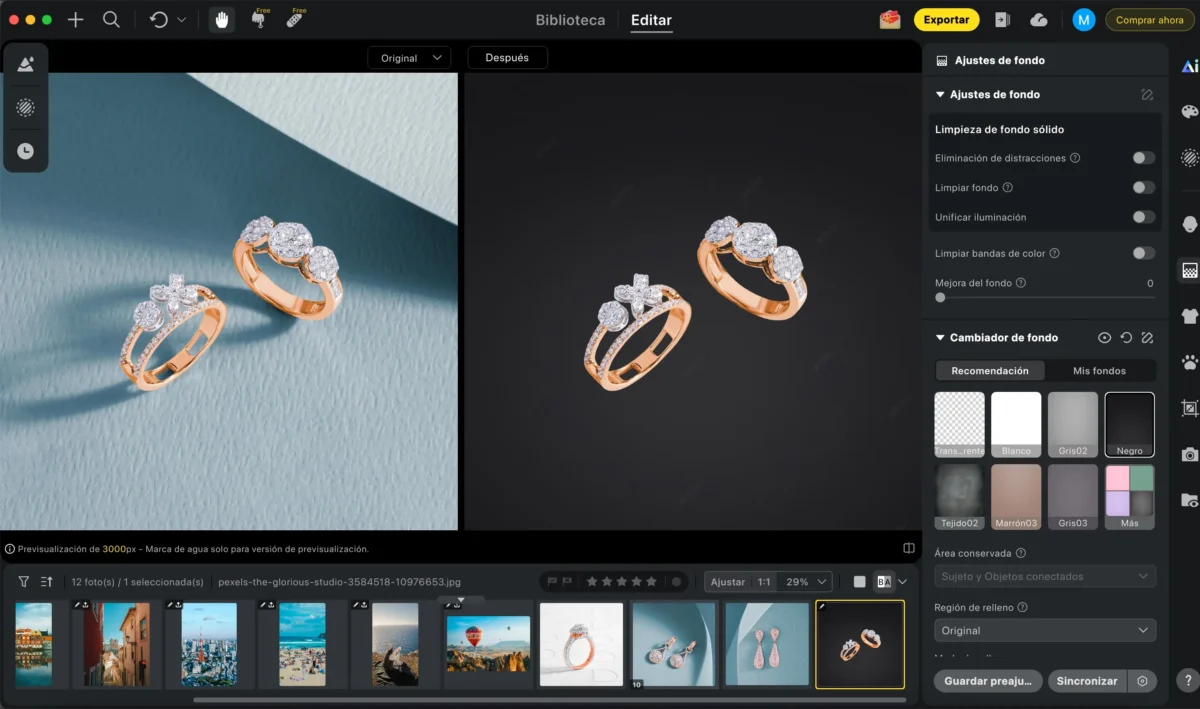Click the plus add-photo icon in top bar
Image resolution: width=1200 pixels, height=709 pixels.
(76, 20)
